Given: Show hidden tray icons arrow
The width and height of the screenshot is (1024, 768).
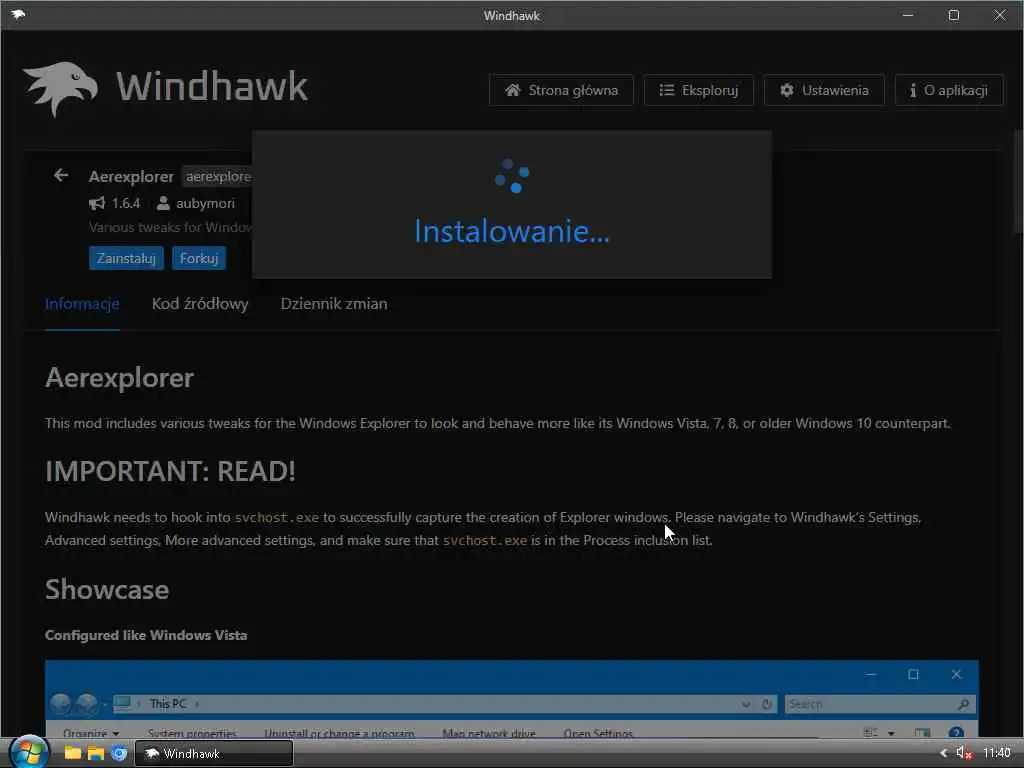Looking at the screenshot, I should pyautogui.click(x=943, y=753).
